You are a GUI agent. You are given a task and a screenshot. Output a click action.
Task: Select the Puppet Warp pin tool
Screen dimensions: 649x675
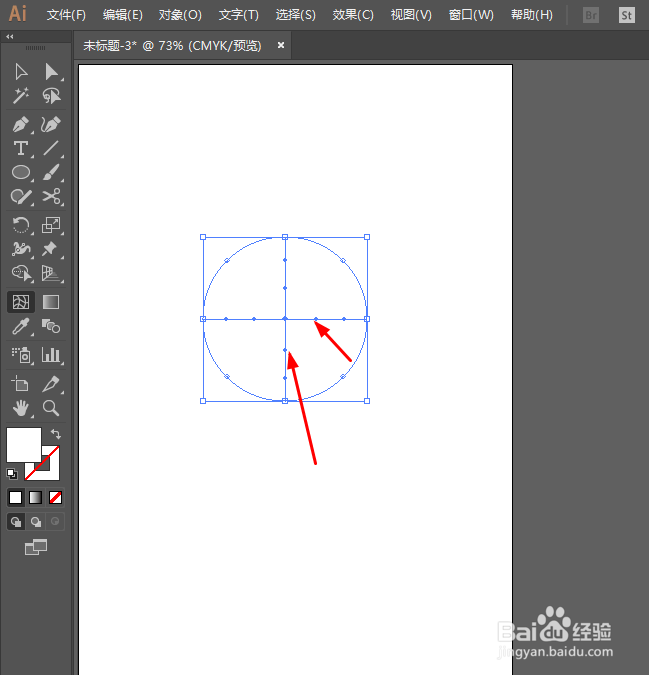49,249
